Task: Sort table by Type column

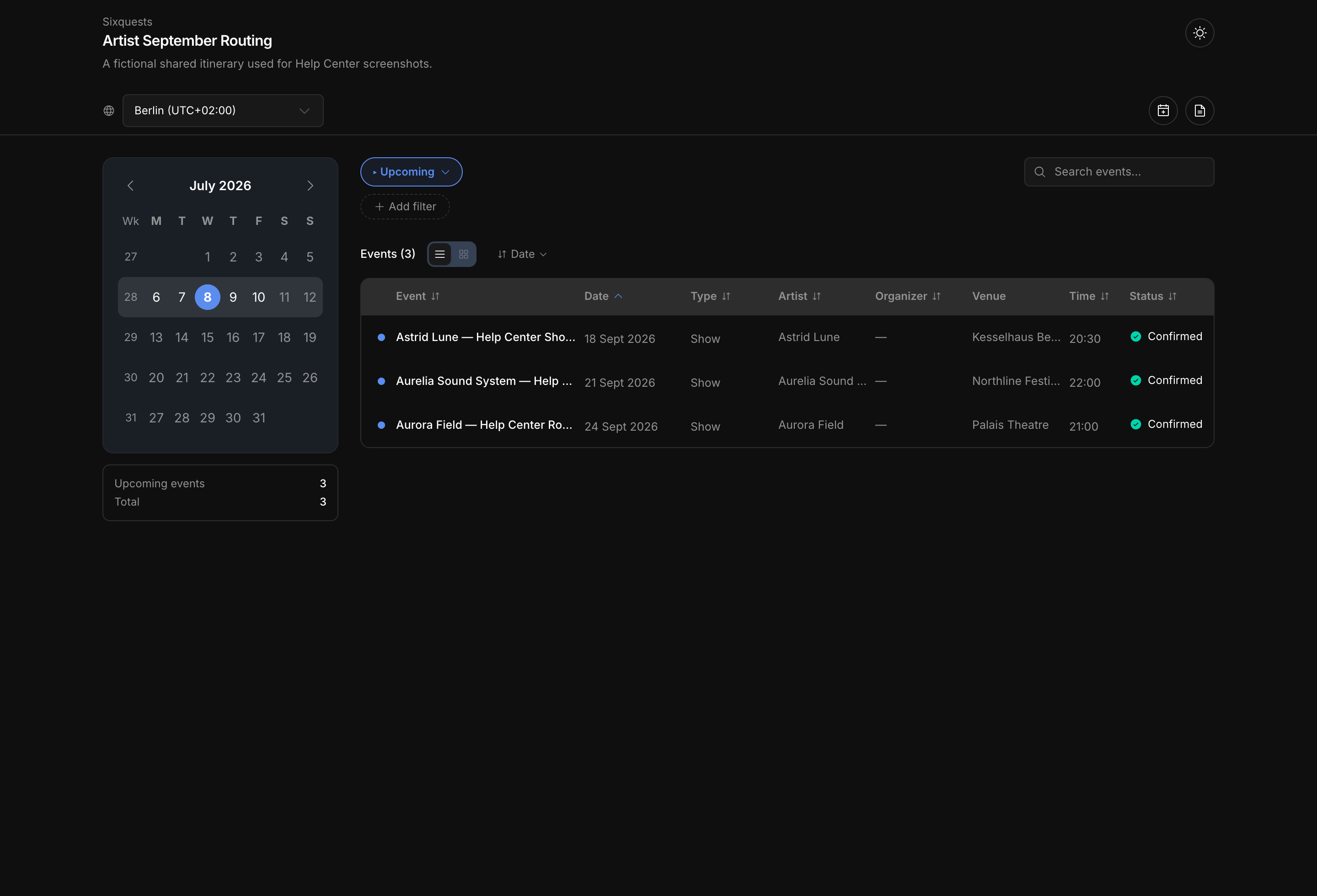Action: tap(710, 296)
